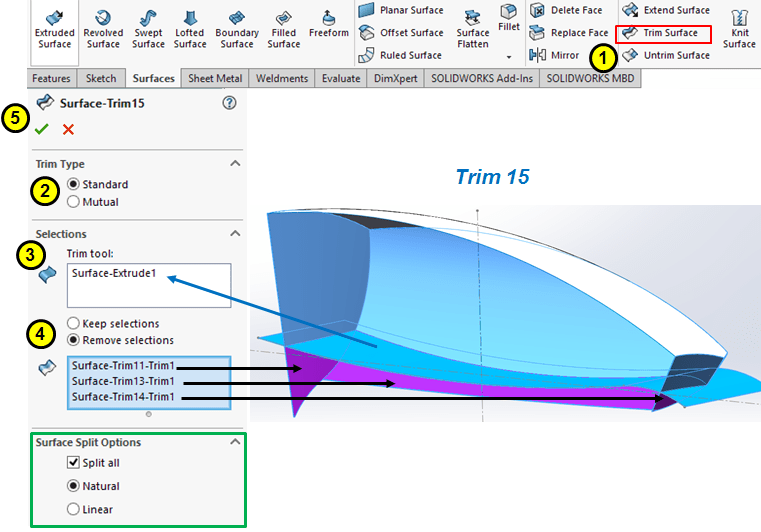Choose the Keep selections option
This screenshot has width=761, height=532.
(x=73, y=324)
